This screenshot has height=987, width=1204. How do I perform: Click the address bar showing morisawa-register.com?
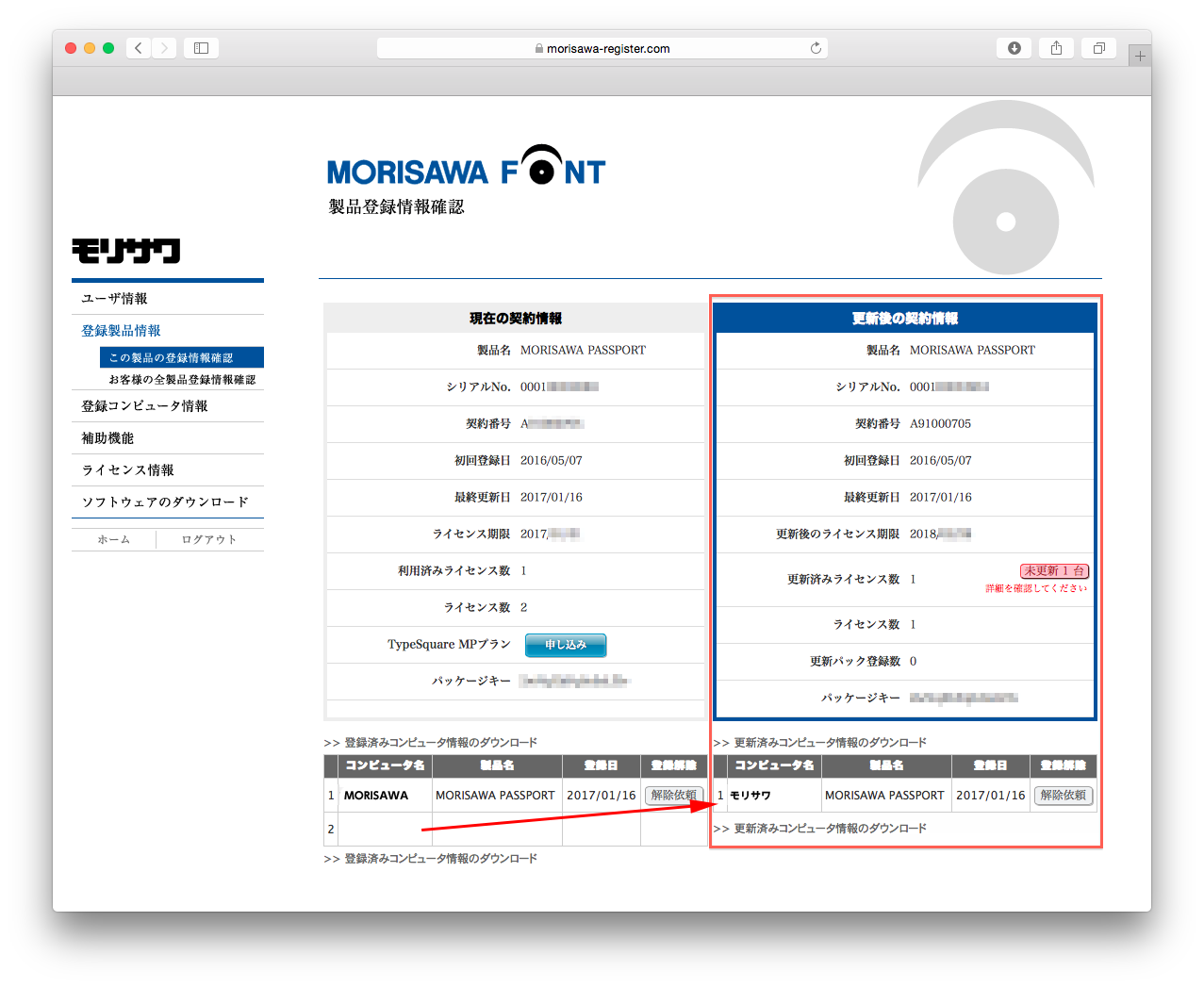pyautogui.click(x=602, y=48)
